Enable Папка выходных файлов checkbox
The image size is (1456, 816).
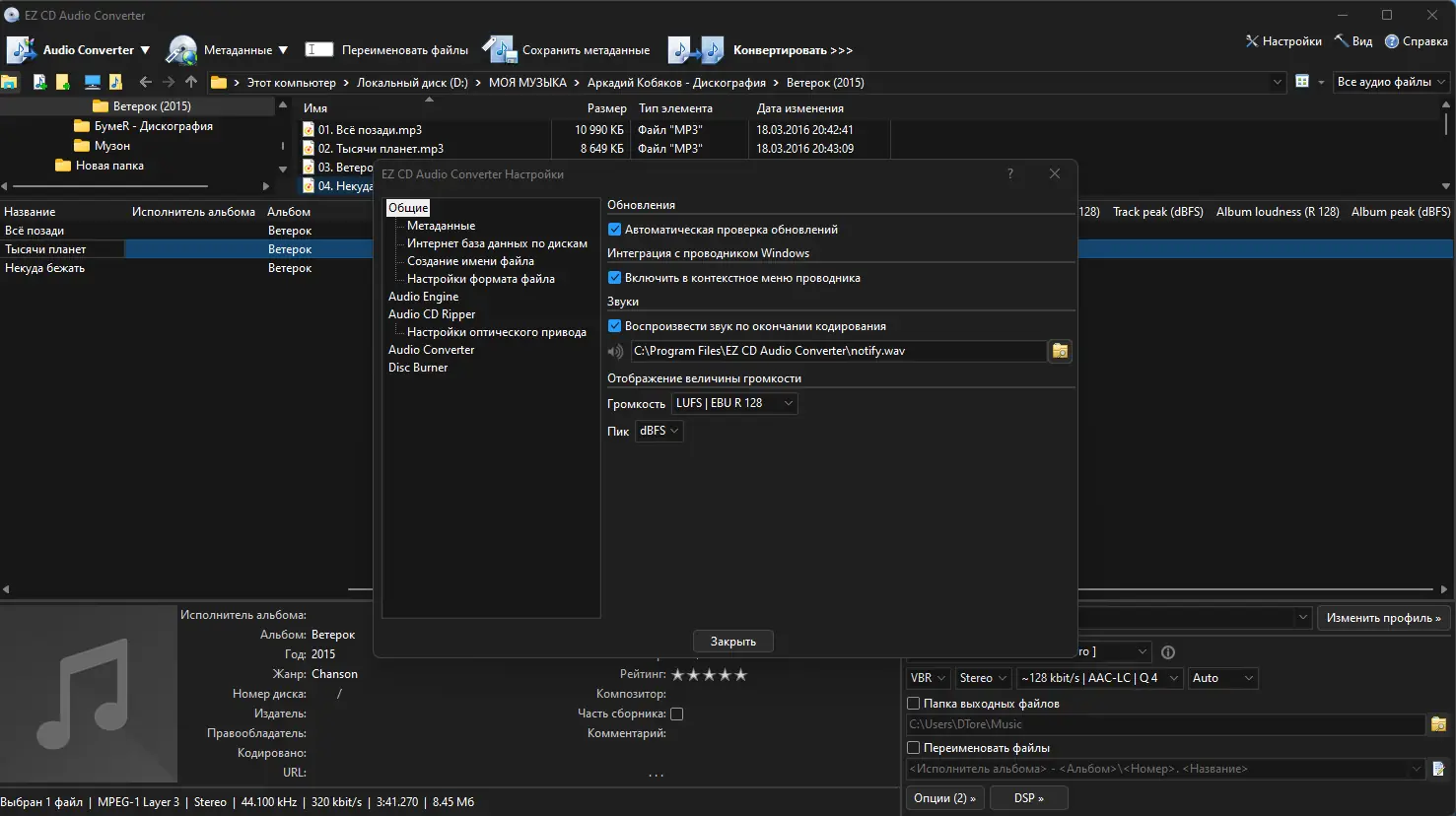(913, 704)
